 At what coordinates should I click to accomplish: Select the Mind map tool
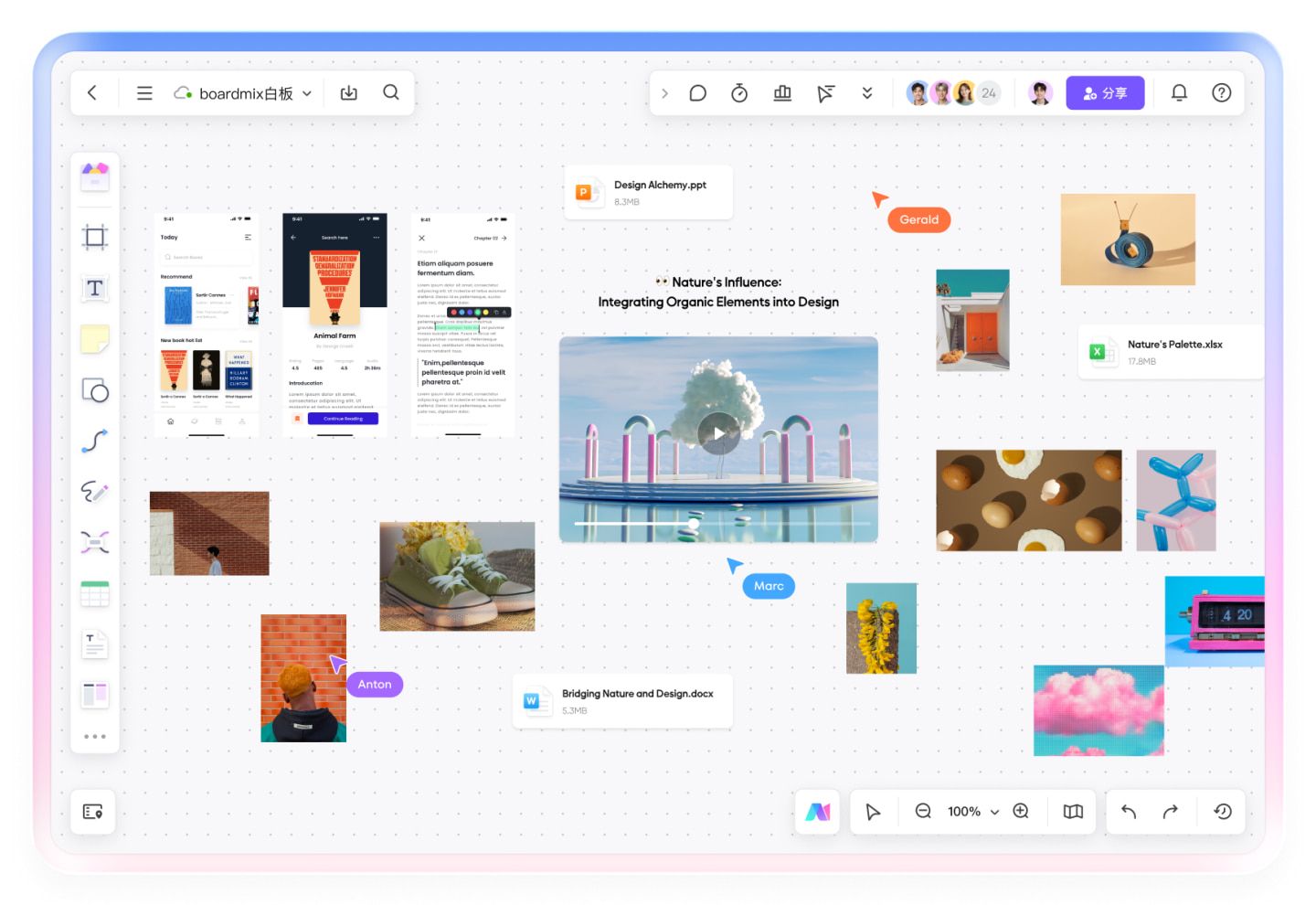95,543
